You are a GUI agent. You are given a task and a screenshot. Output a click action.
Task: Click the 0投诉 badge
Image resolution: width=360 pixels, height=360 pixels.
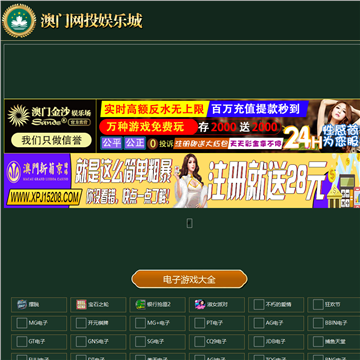pyautogui.click(x=161, y=144)
